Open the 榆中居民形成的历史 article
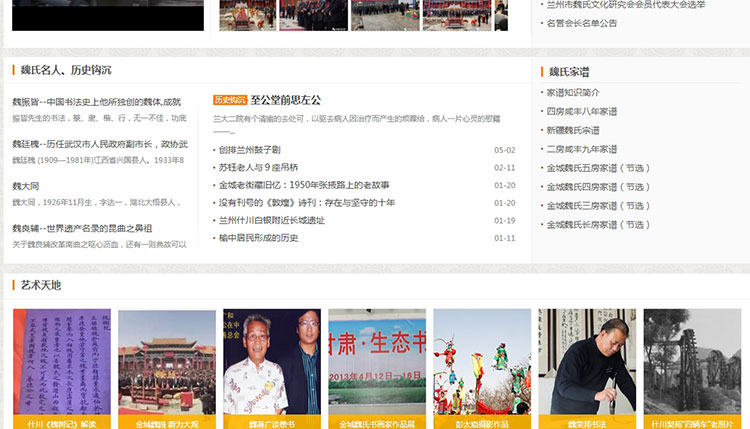The width and height of the screenshot is (750, 429). [258, 238]
